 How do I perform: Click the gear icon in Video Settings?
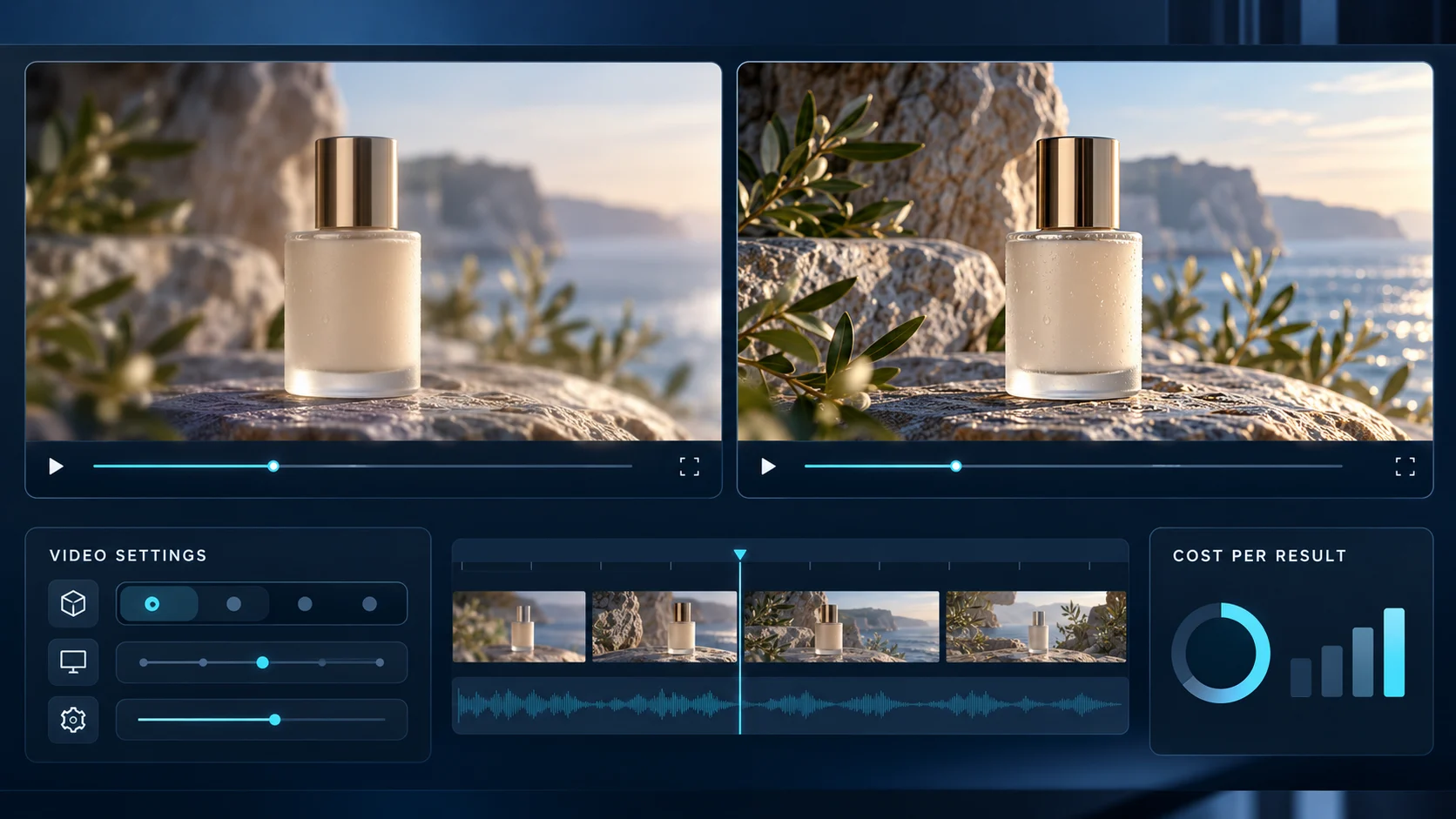(x=73, y=720)
